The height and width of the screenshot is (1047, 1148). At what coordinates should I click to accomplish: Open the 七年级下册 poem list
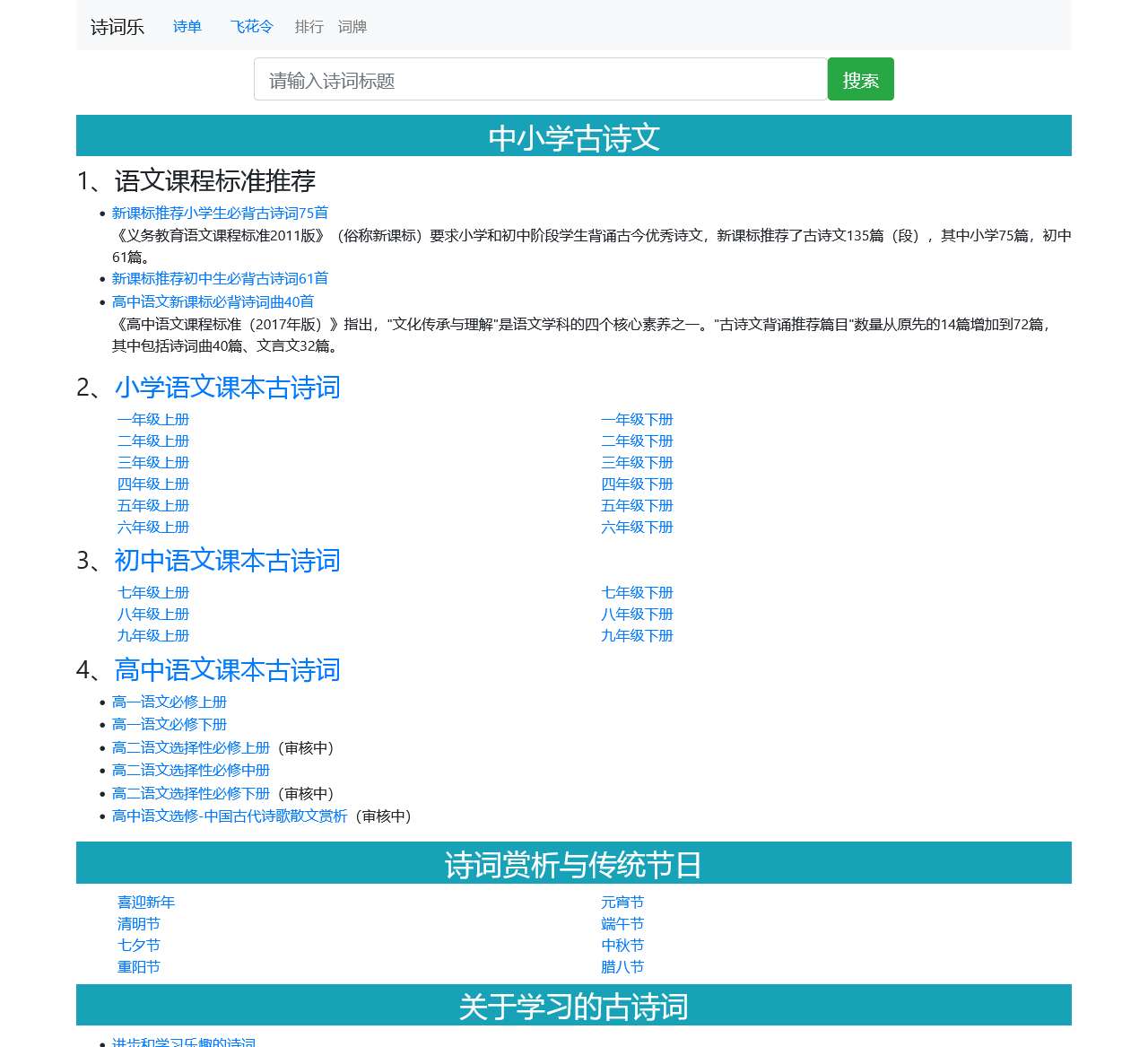[637, 592]
